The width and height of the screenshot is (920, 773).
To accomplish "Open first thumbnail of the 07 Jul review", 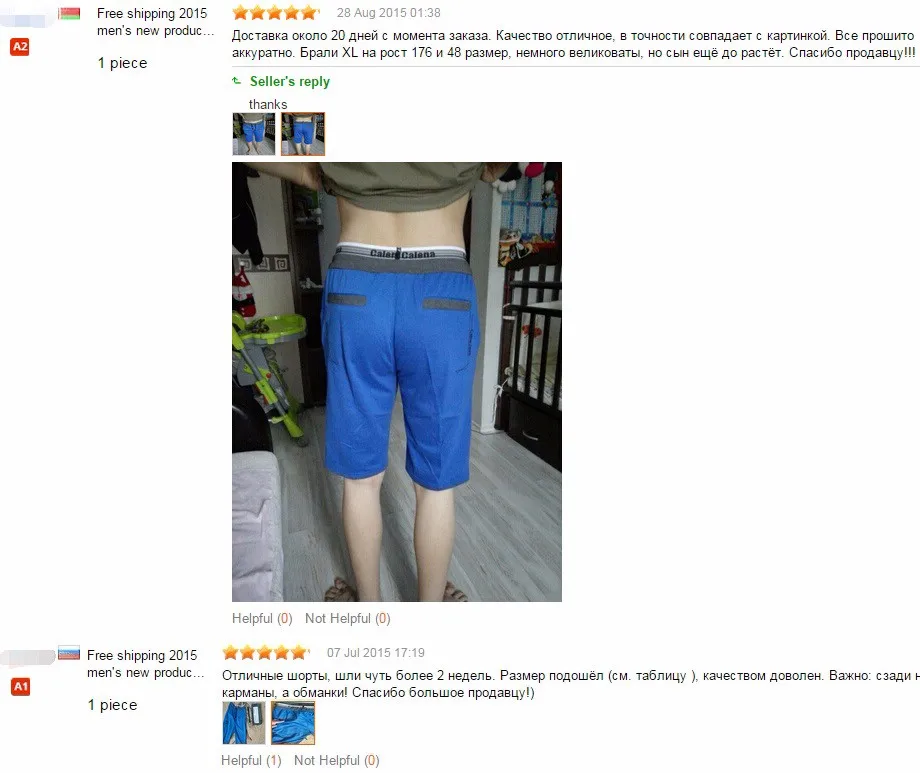I will click(243, 723).
